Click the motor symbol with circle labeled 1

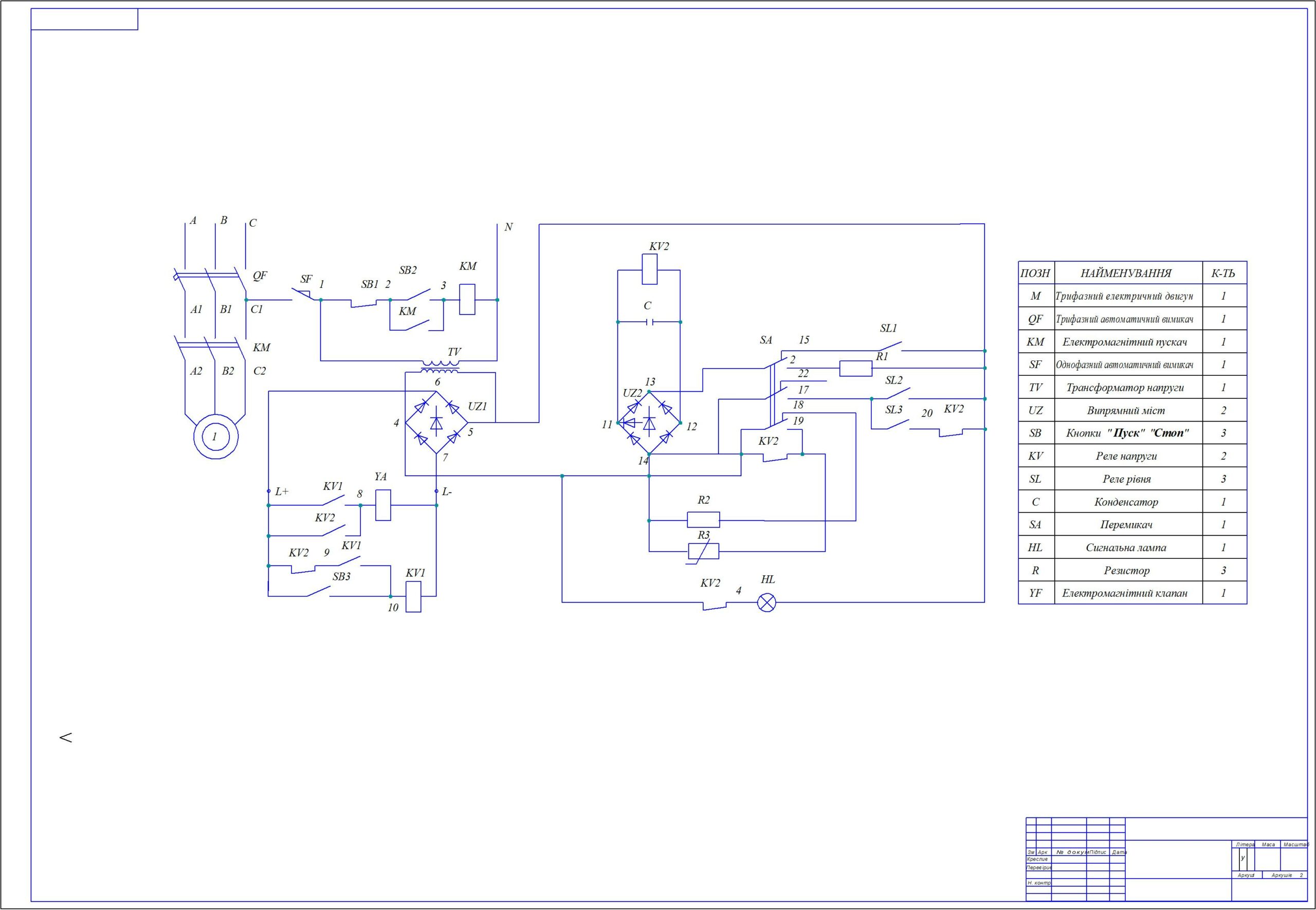[x=215, y=437]
